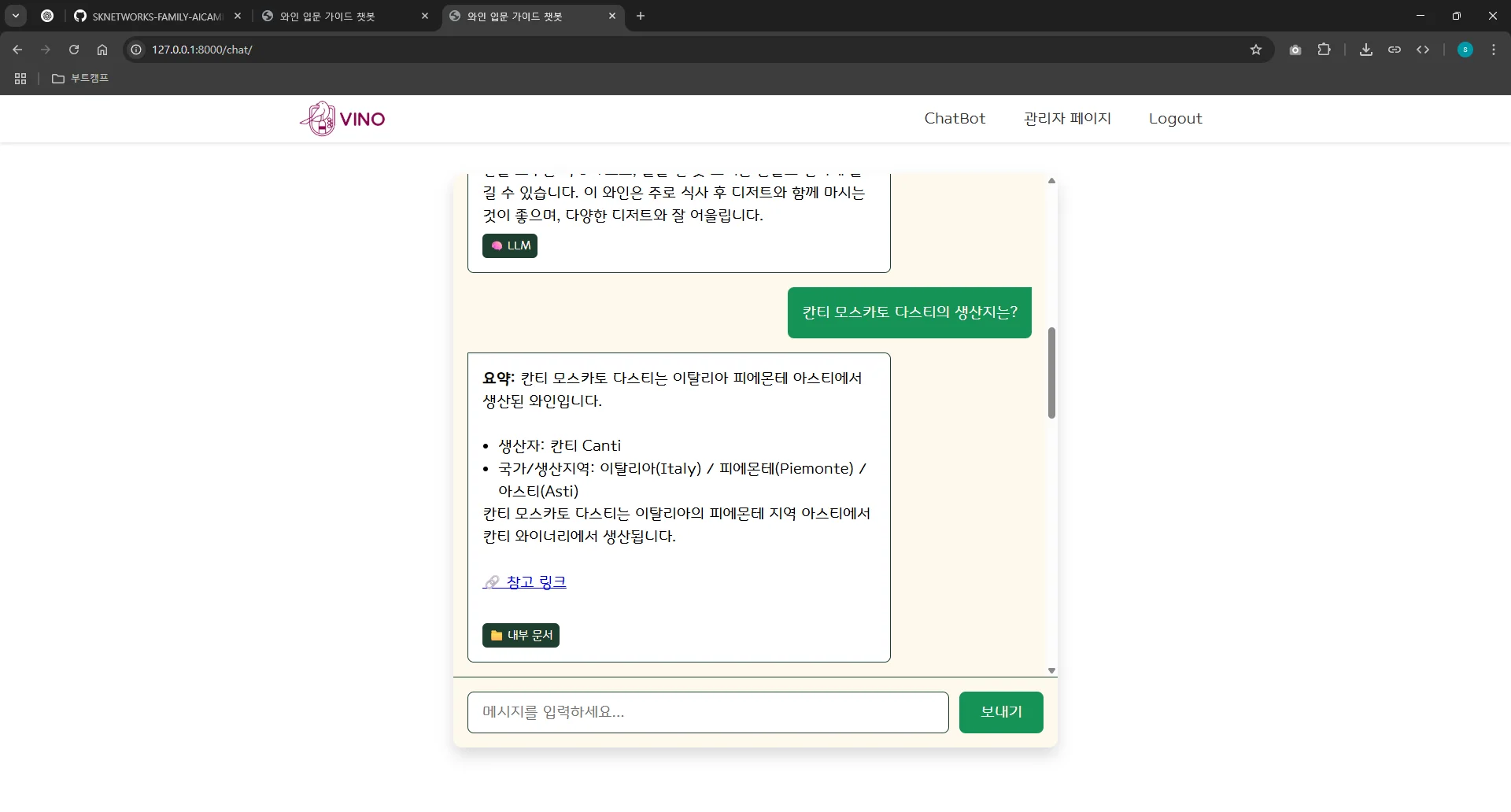Open the extensions puzzle menu
This screenshot has width=1511, height=812.
tap(1324, 50)
